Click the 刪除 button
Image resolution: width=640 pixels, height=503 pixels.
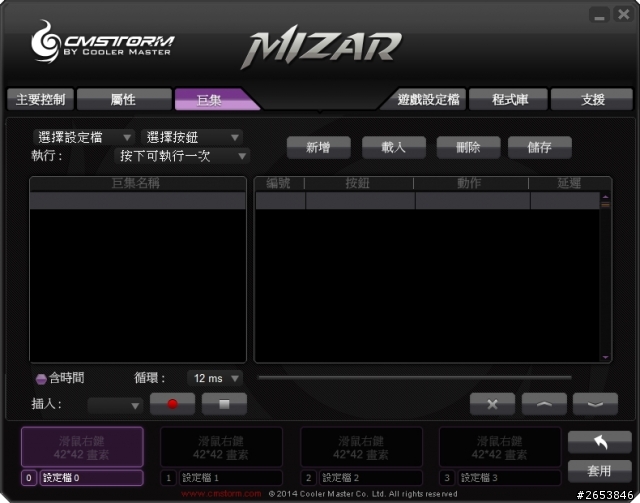coord(468,147)
